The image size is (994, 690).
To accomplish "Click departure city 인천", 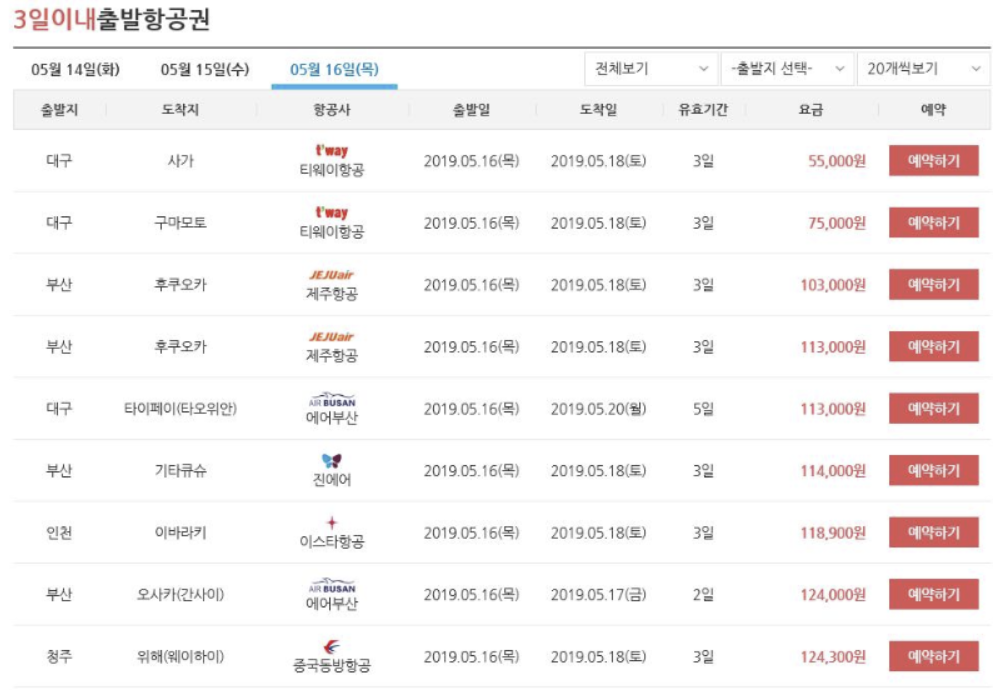I will [x=59, y=533].
